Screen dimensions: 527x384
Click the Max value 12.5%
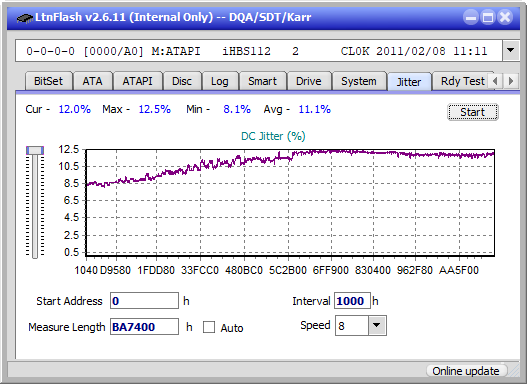(x=155, y=109)
